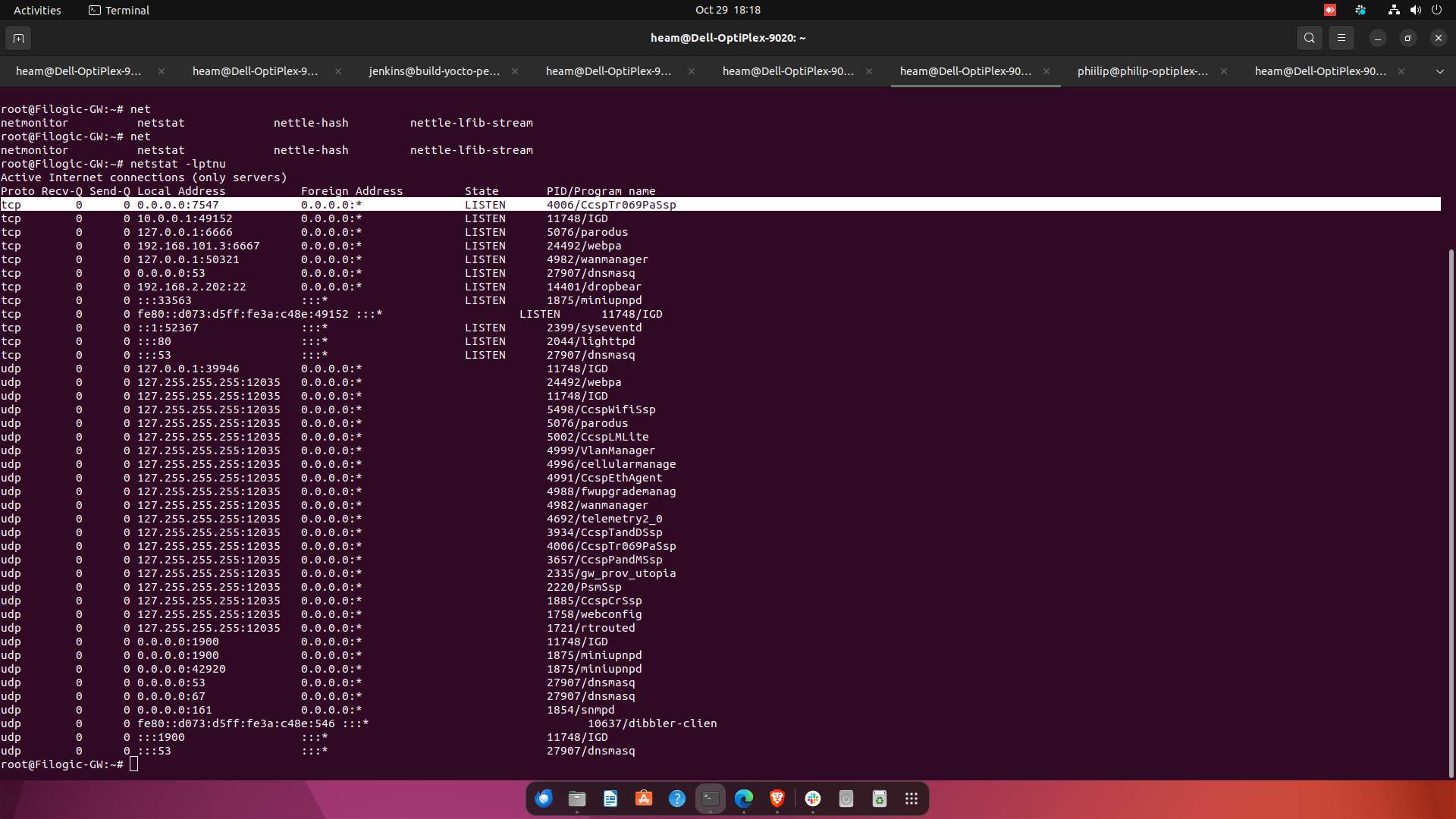
Task: Open the Terminal app menu
Action: click(119, 10)
